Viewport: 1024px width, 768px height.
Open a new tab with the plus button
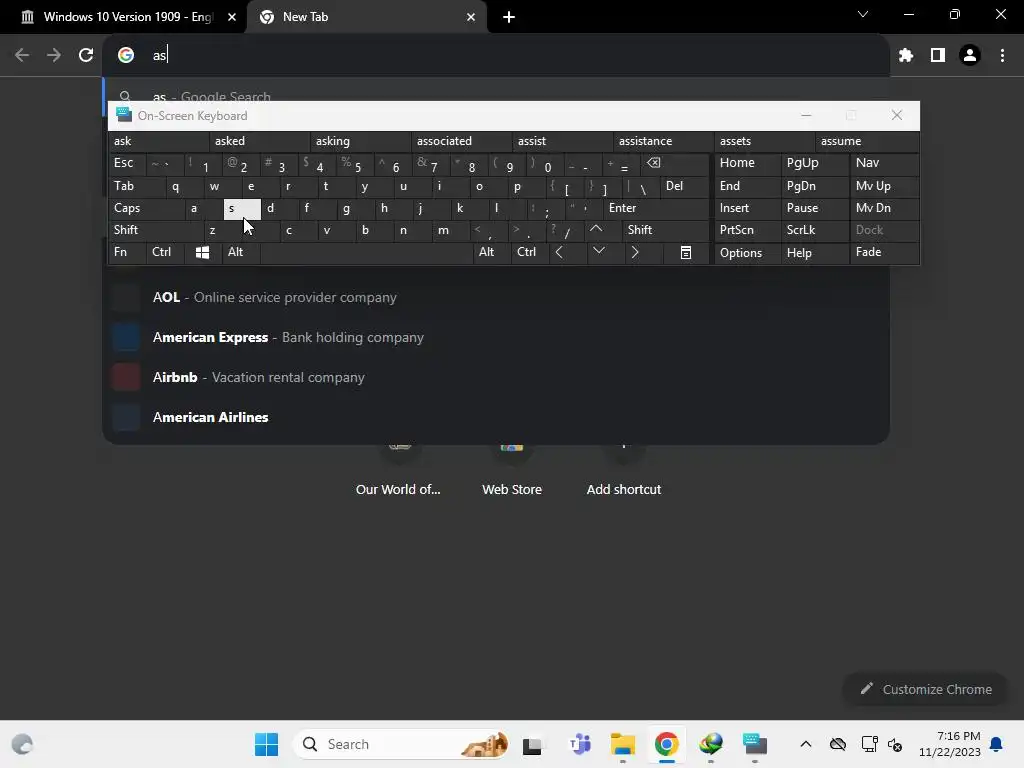pos(509,17)
